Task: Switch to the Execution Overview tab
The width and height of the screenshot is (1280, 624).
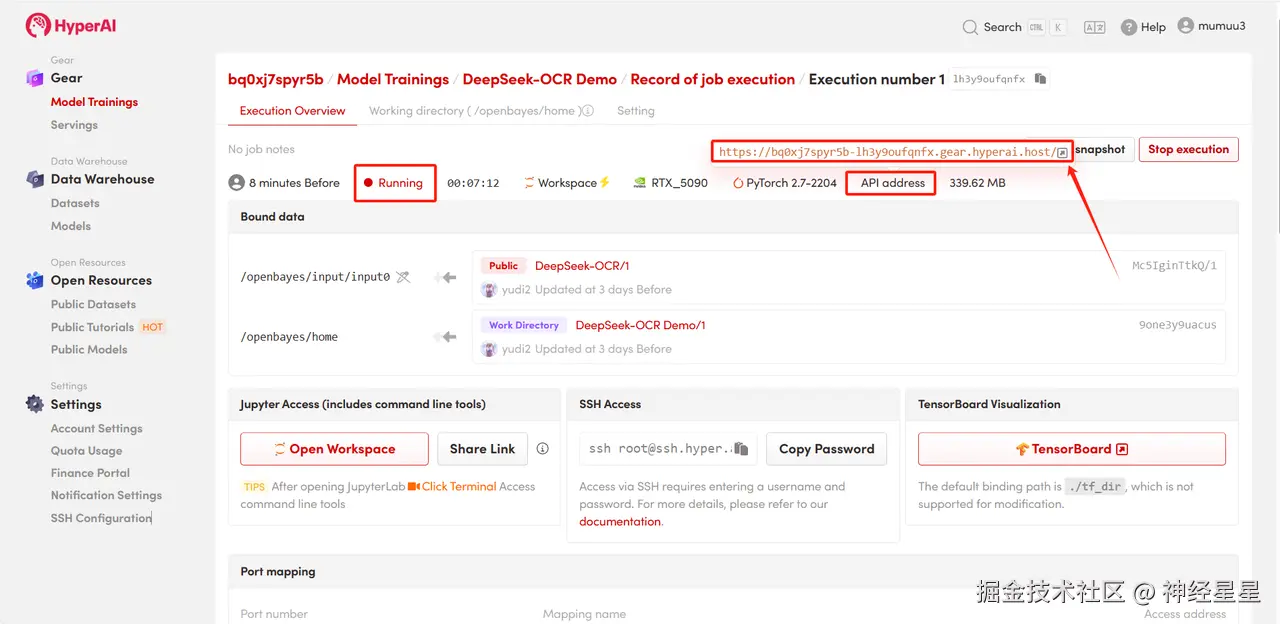Action: (292, 111)
